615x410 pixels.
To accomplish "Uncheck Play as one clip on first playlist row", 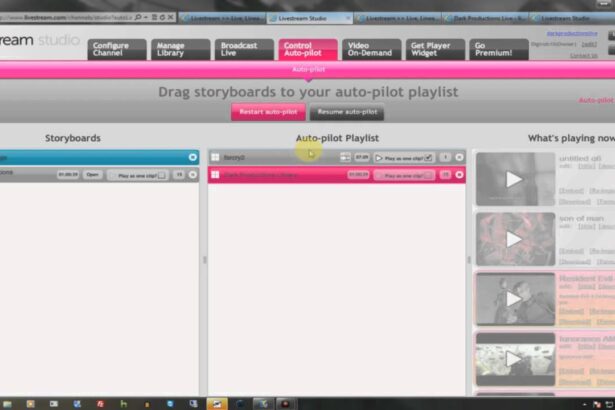I will tap(428, 158).
